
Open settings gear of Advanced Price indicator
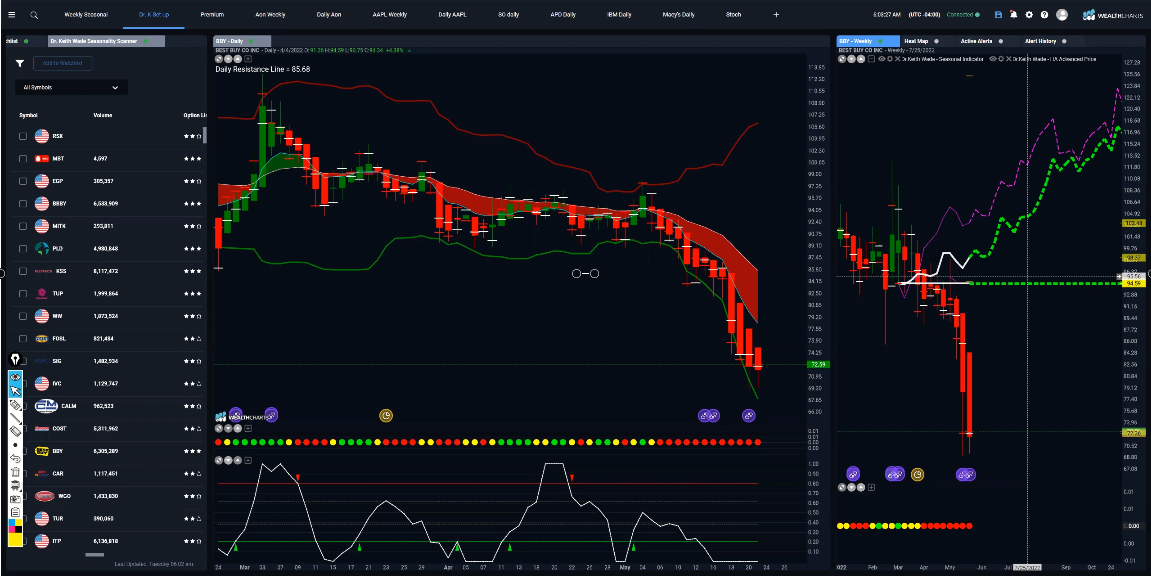point(1001,59)
